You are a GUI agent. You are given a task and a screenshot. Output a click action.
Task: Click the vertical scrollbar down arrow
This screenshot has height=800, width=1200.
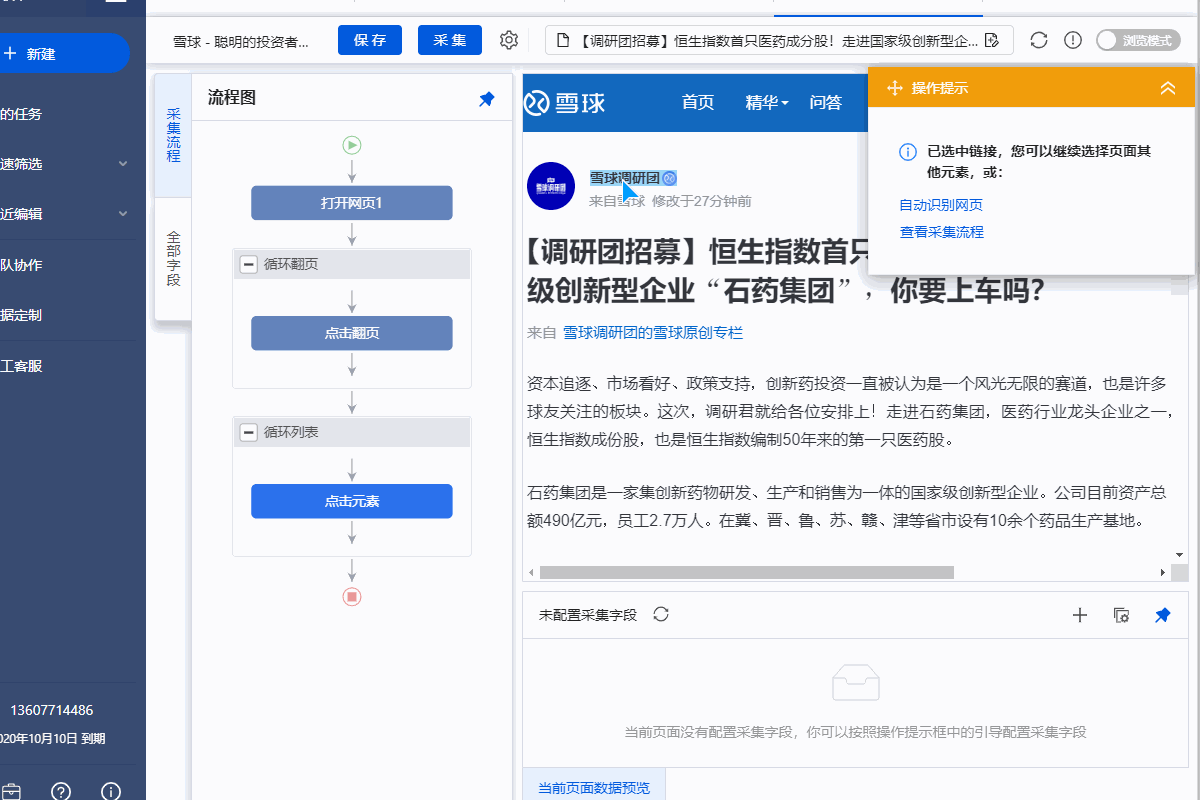pos(1180,554)
